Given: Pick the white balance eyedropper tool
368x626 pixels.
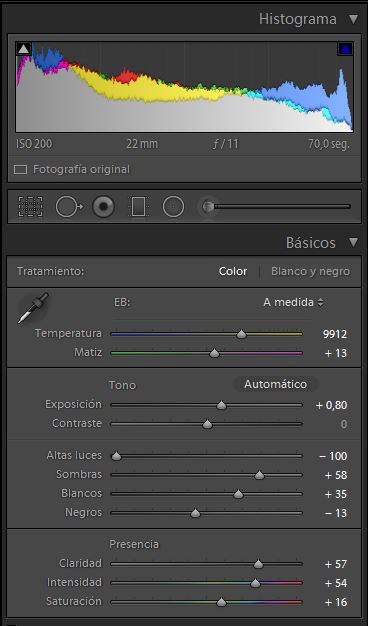Looking at the screenshot, I should pos(33,308).
